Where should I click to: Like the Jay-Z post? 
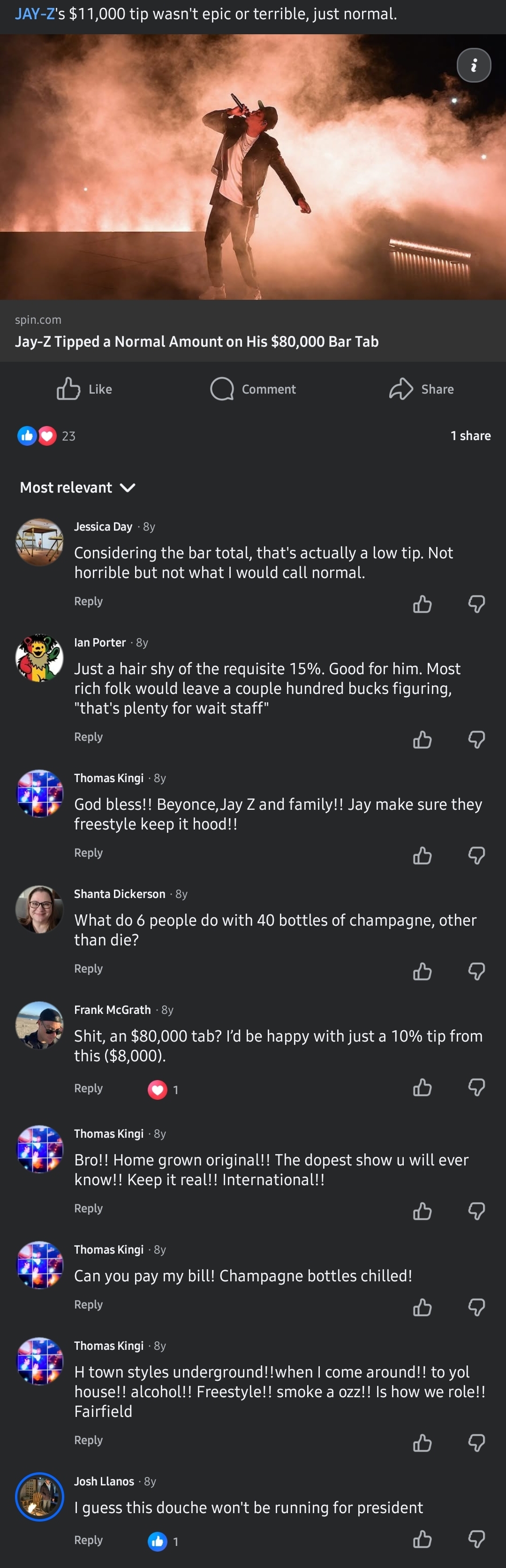(x=84, y=389)
